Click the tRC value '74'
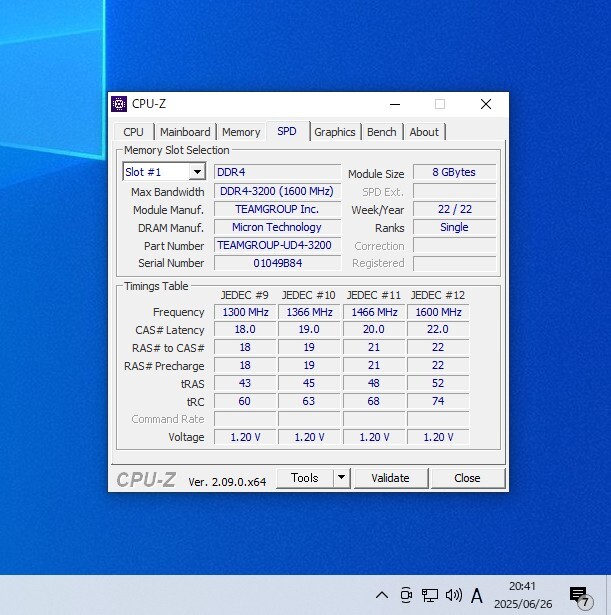The height and width of the screenshot is (615, 611). [438, 401]
